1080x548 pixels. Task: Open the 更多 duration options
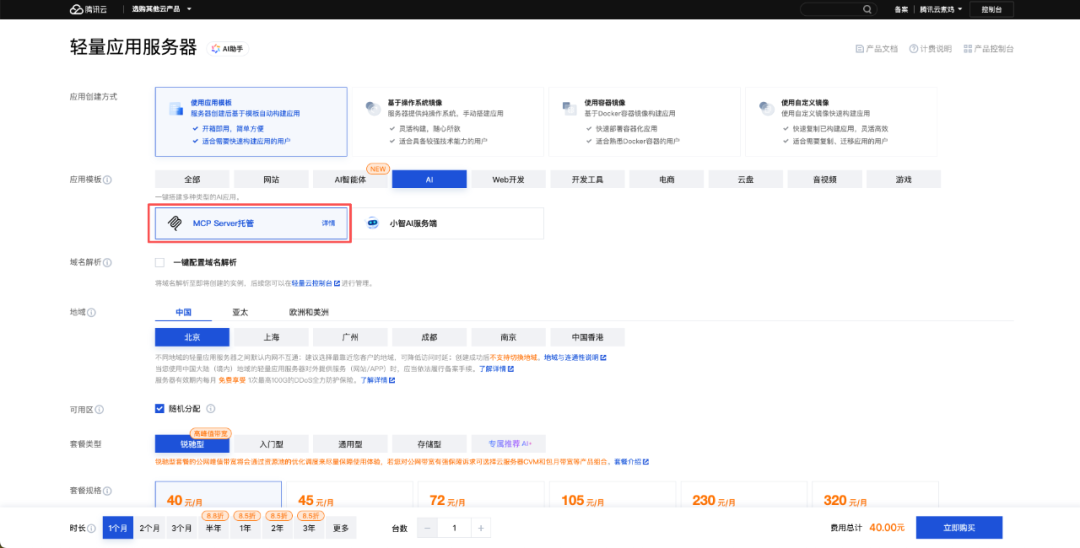341,529
